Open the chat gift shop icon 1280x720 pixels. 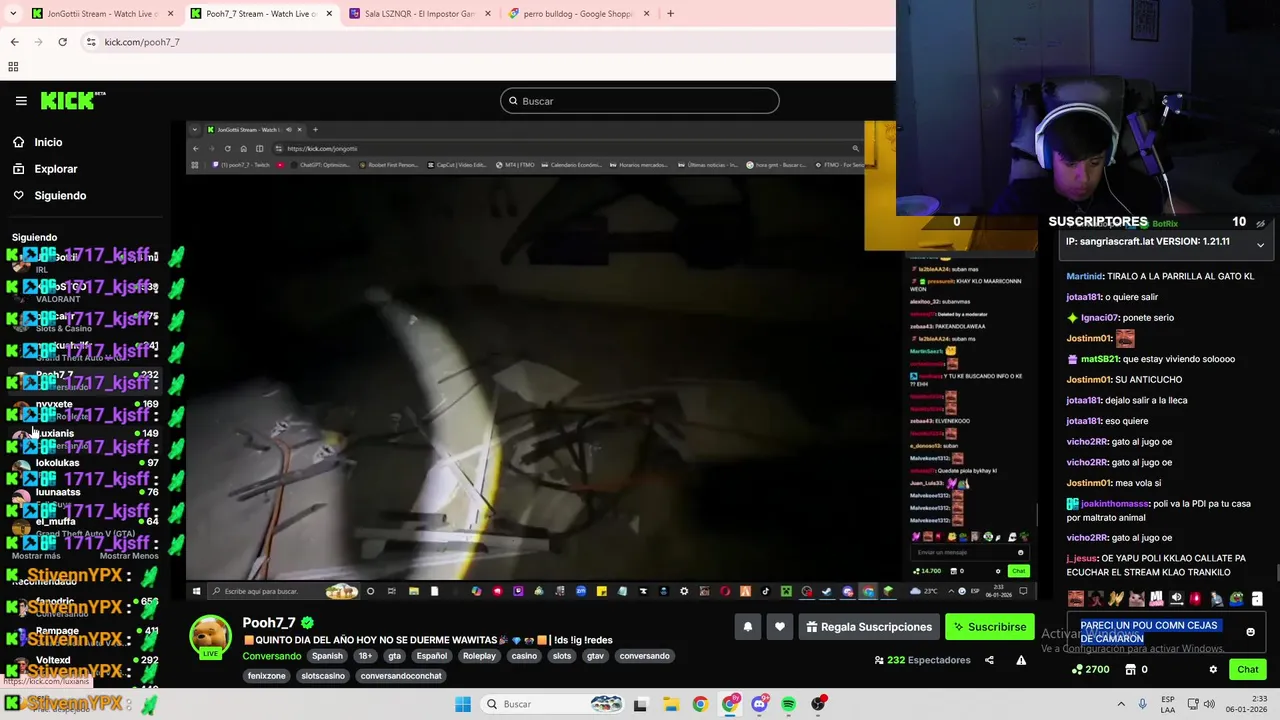[1132, 670]
